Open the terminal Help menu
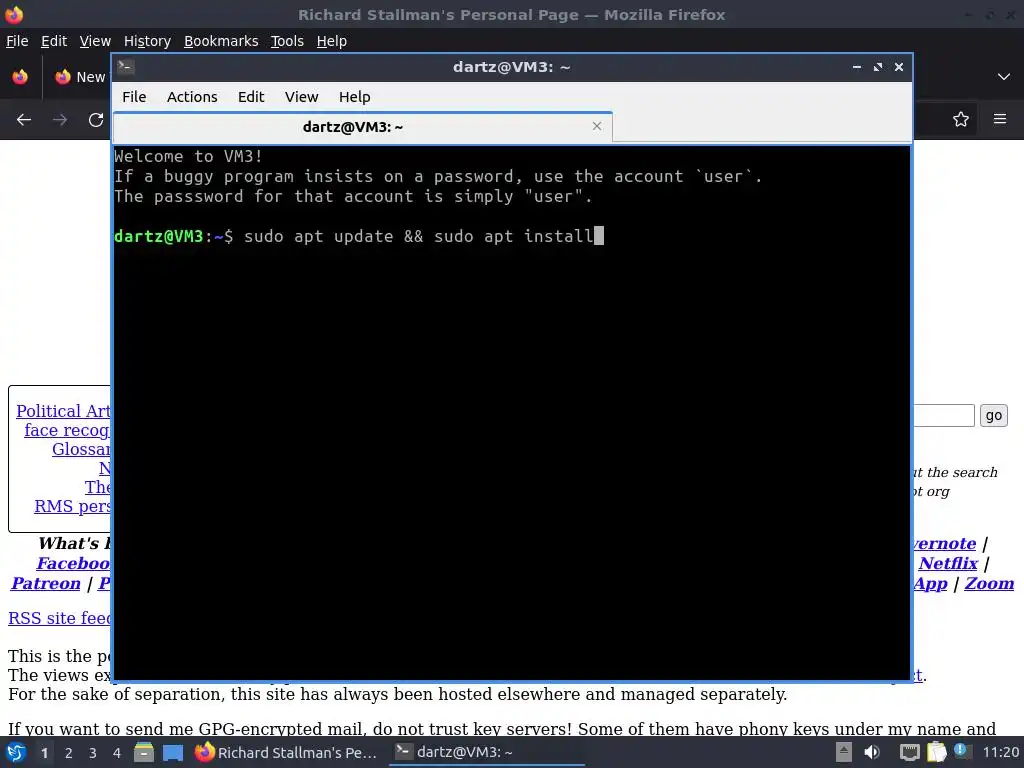 tap(355, 97)
